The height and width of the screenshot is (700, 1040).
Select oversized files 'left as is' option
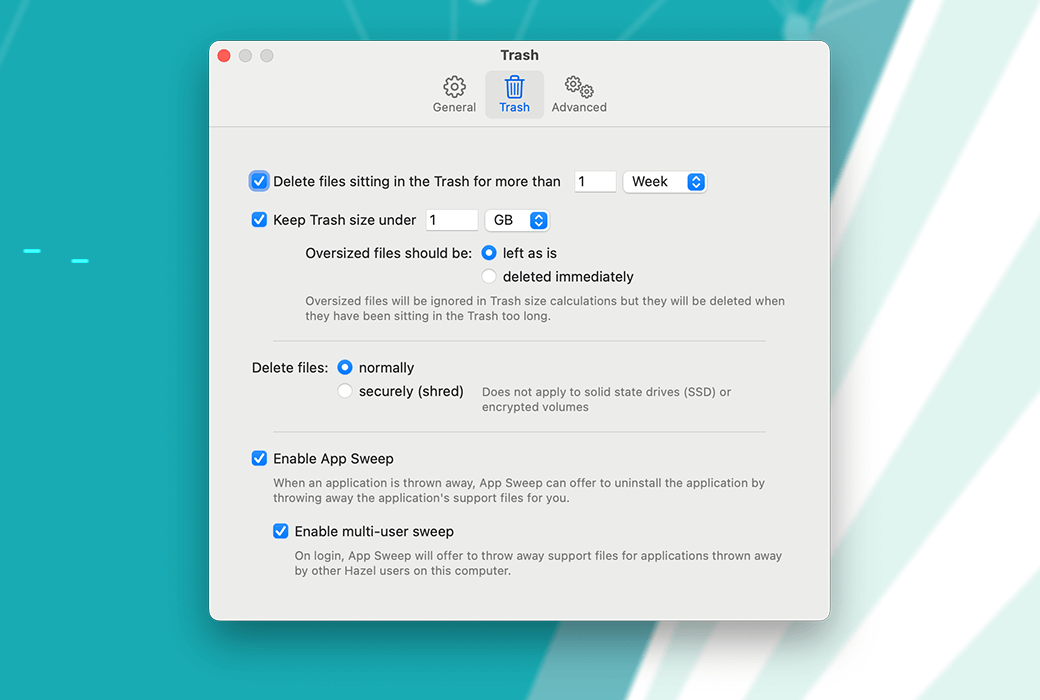point(489,253)
